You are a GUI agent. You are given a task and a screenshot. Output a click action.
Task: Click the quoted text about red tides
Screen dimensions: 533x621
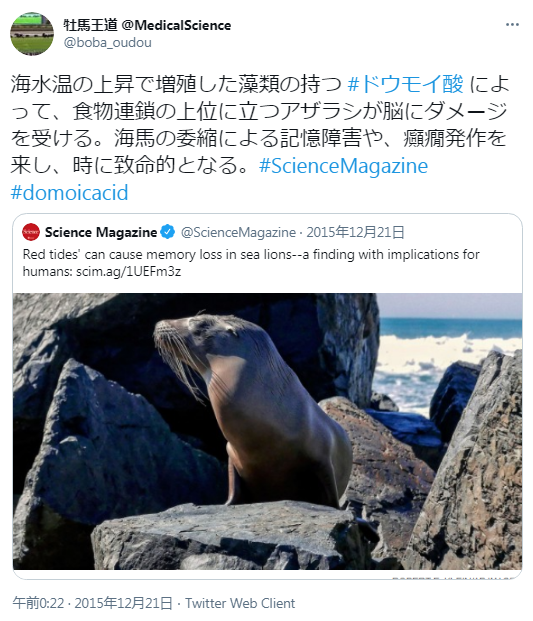(x=251, y=263)
